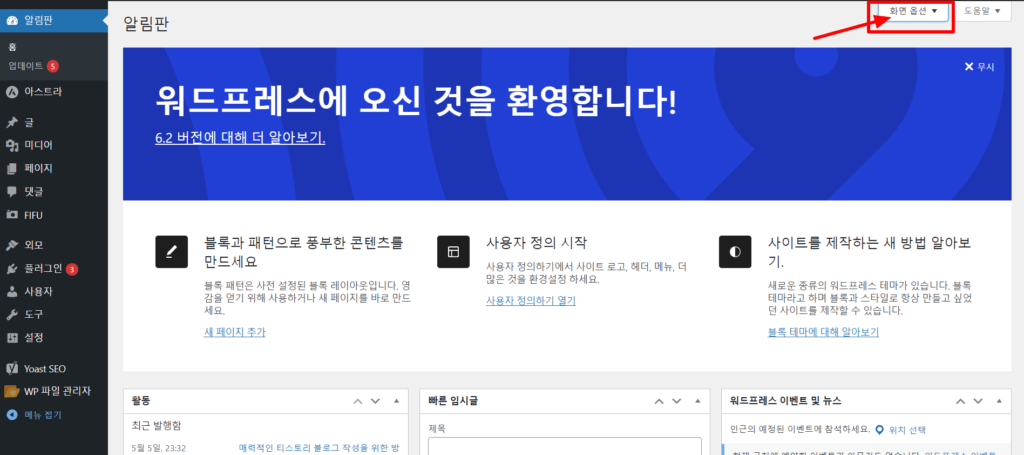Open 알림판 in the sidebar menu
Screen dimensions: 1024x455
[x=54, y=20]
